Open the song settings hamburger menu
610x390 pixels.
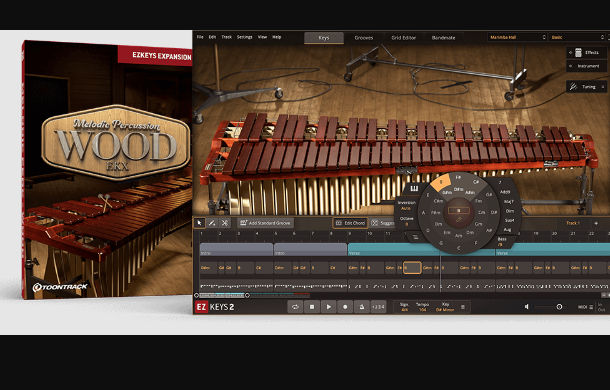coord(463,307)
